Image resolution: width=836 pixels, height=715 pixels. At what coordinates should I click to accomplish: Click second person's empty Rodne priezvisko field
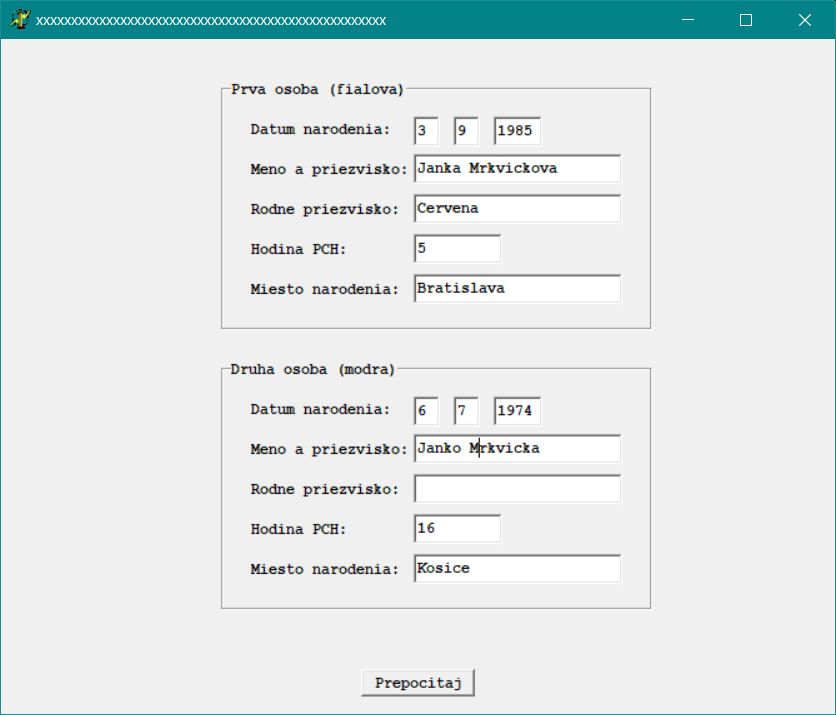click(517, 488)
